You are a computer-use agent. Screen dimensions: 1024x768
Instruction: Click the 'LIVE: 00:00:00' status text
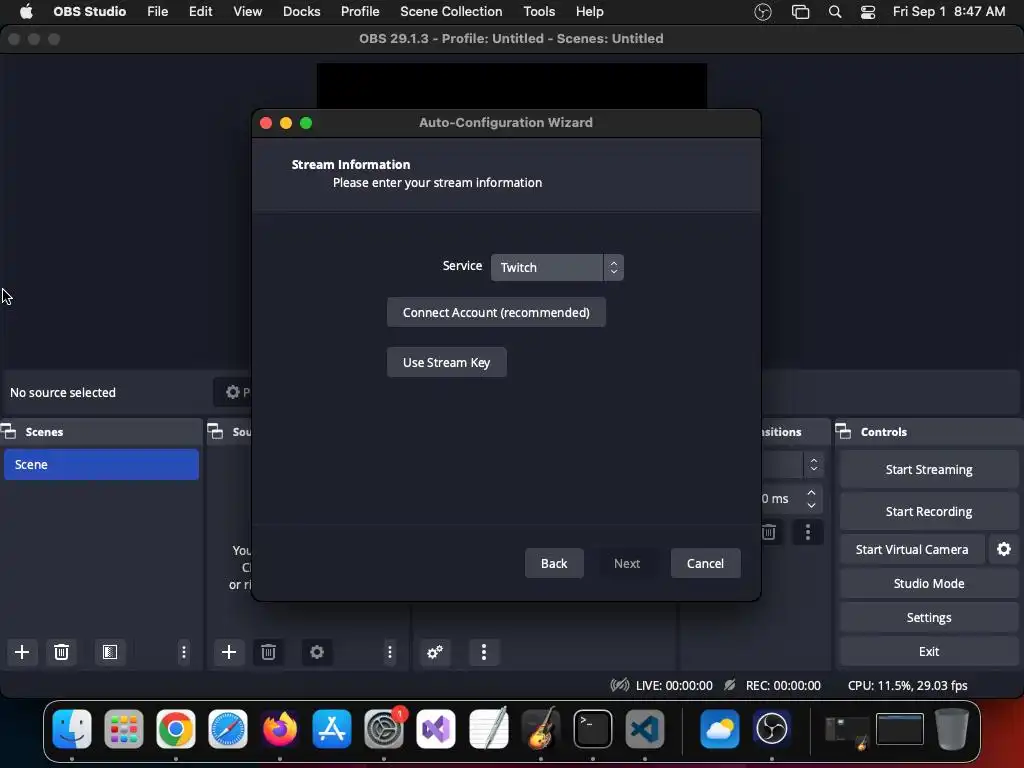click(674, 686)
